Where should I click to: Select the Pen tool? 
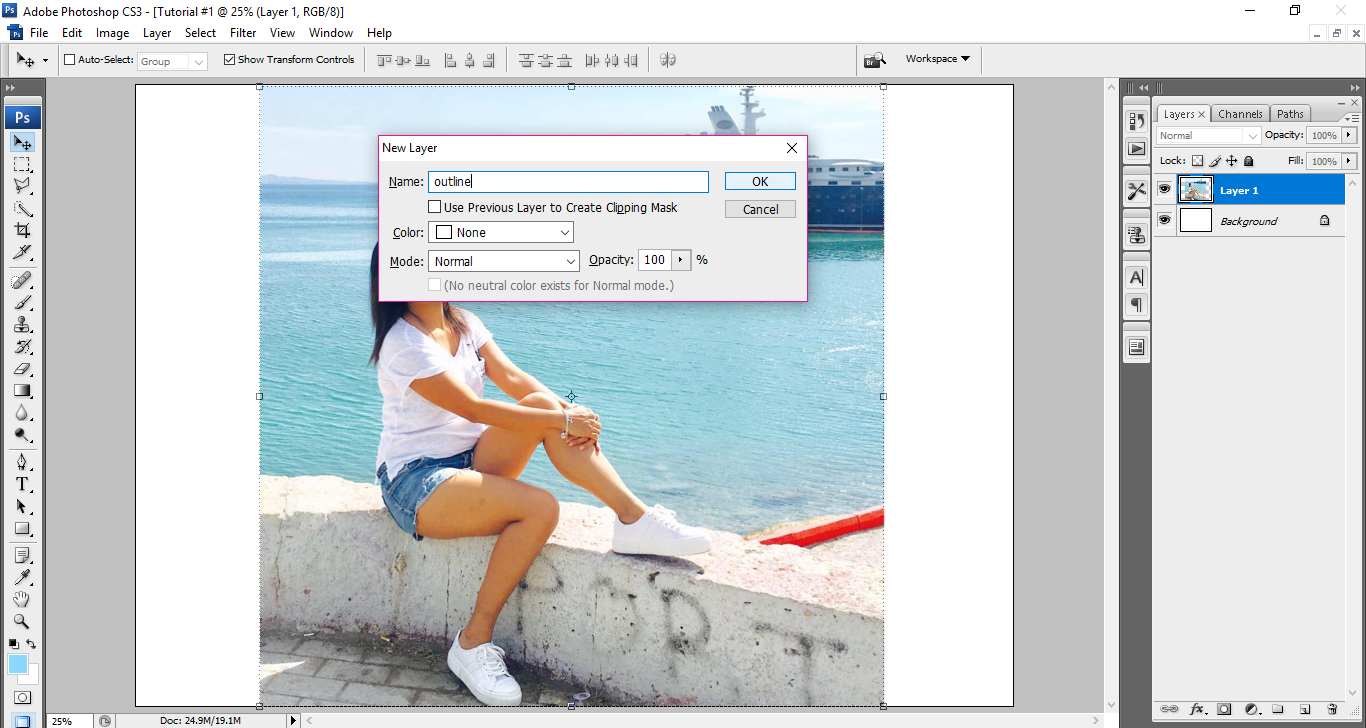22,462
